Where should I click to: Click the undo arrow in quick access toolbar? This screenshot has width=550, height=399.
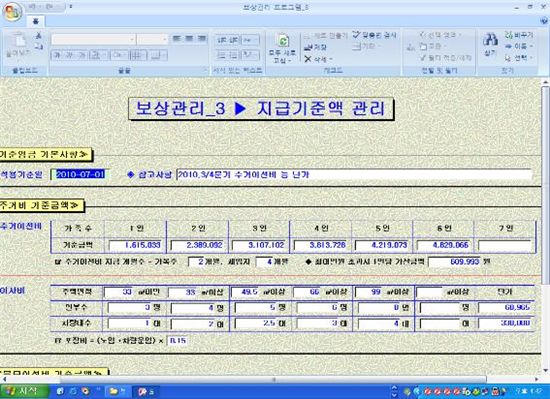pos(32,7)
